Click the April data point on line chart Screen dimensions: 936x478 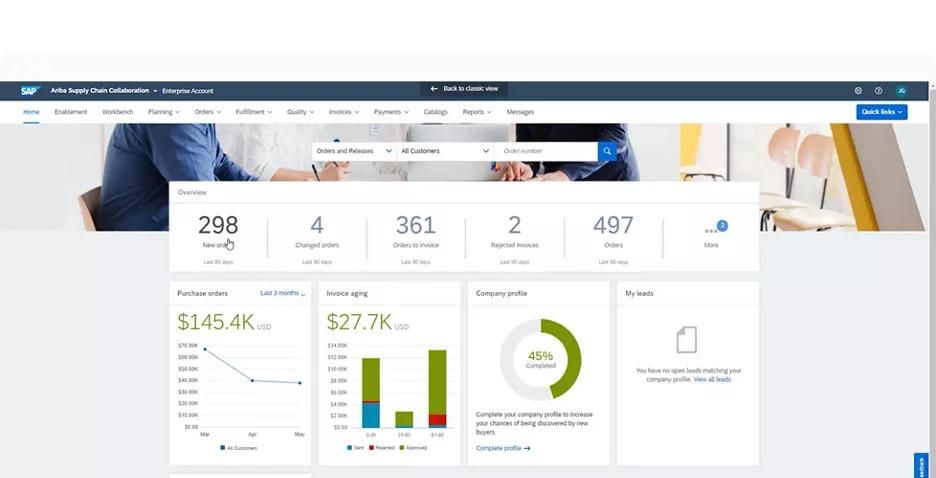click(x=252, y=380)
